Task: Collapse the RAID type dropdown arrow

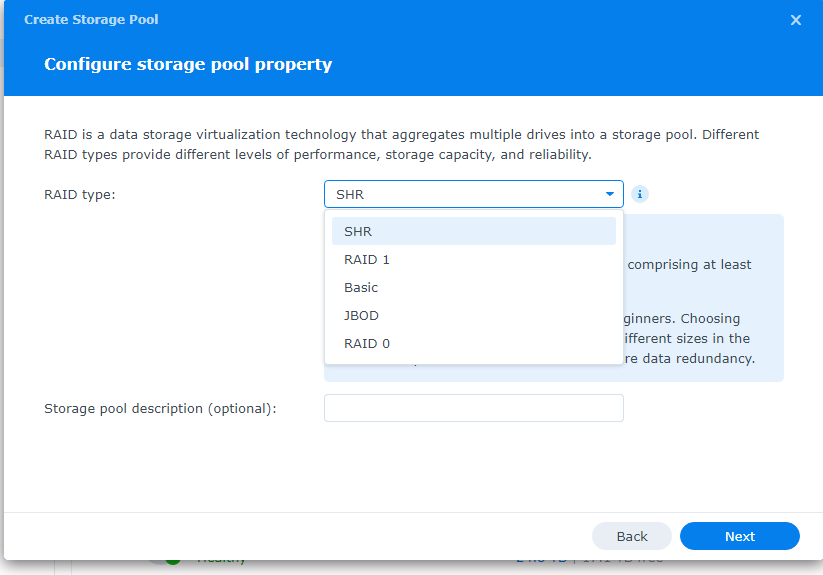Action: [609, 194]
